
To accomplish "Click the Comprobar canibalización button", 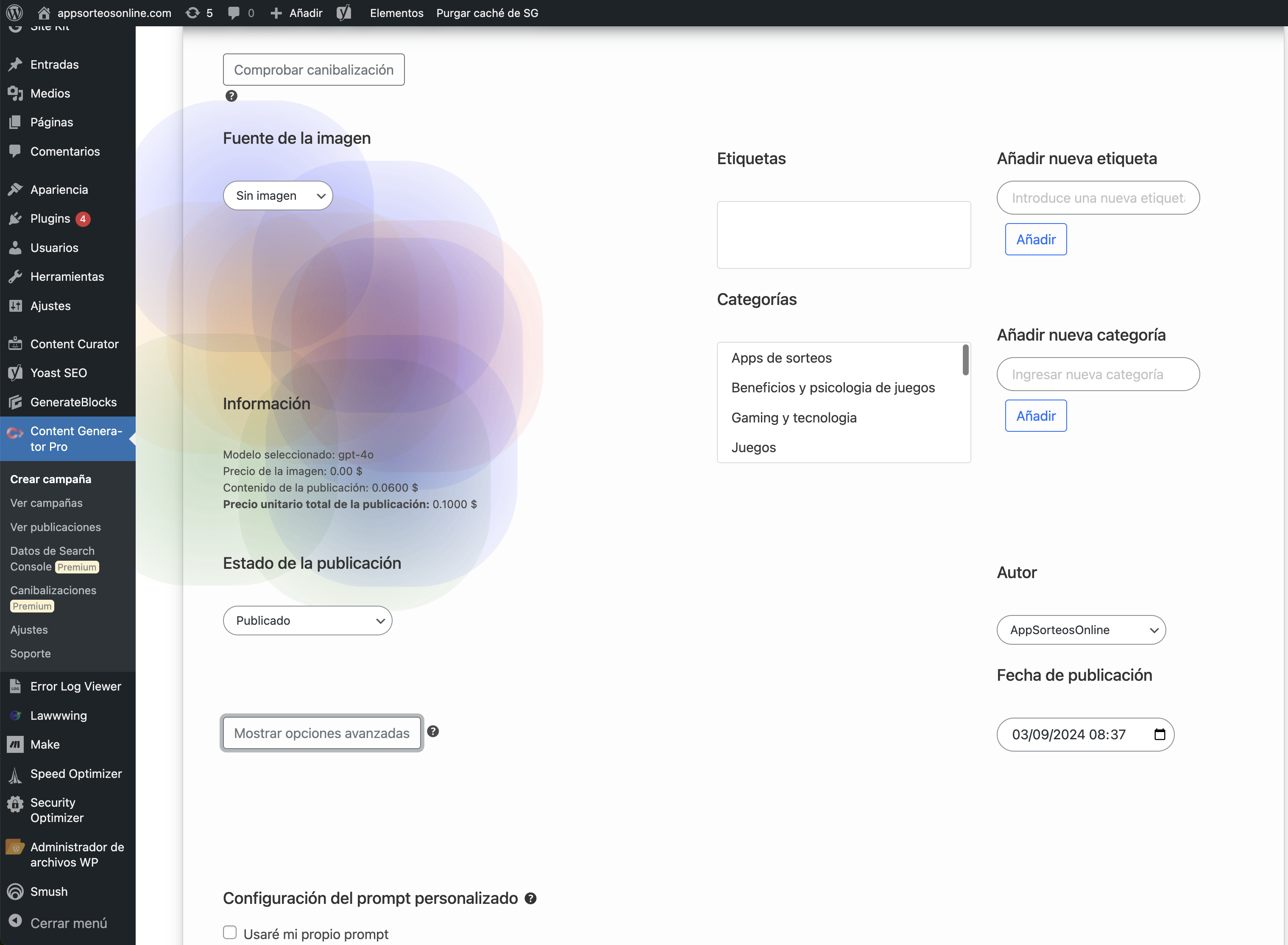I will click(x=314, y=70).
